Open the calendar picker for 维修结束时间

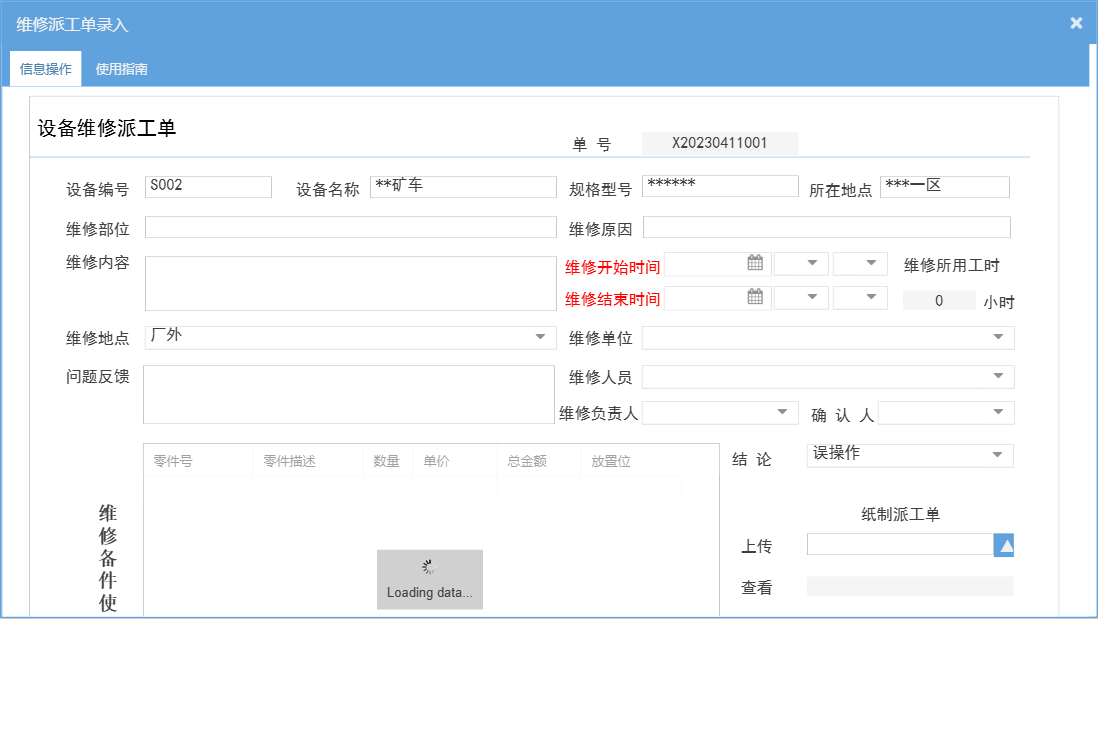click(755, 297)
